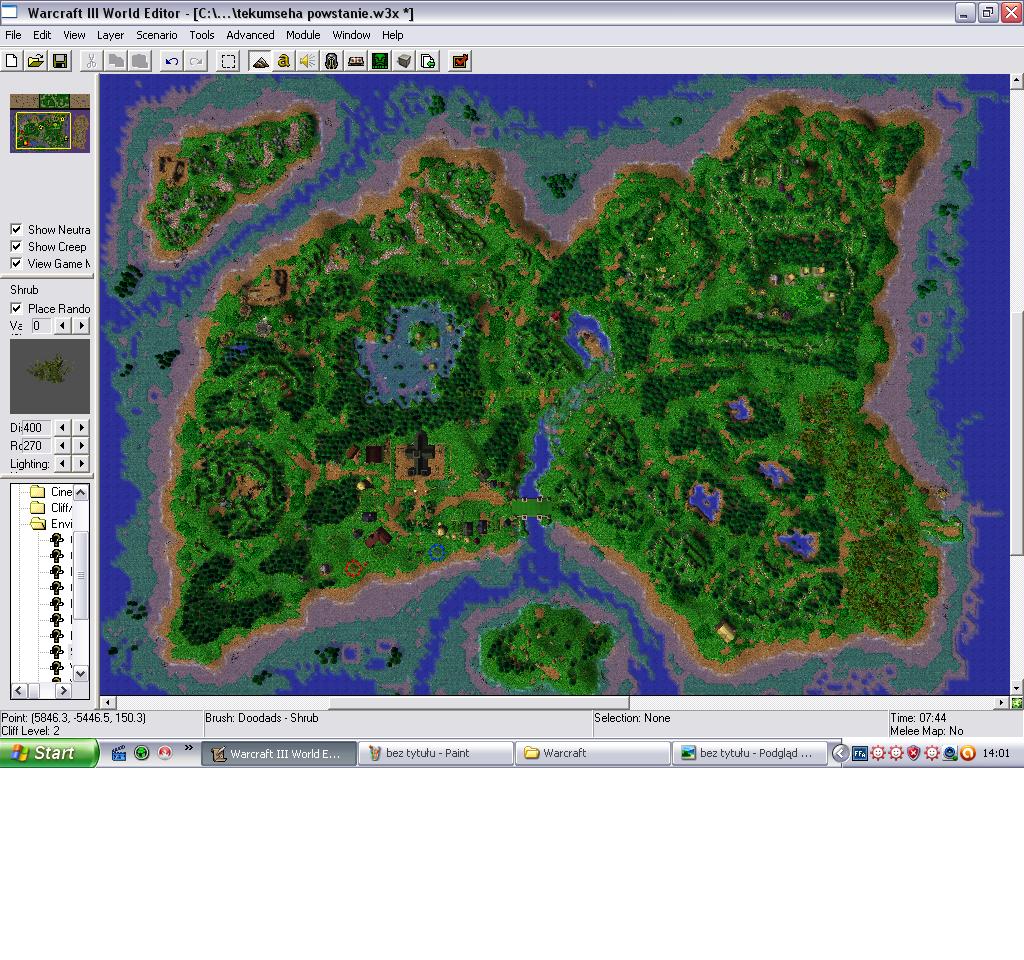
Task: Open the File menu
Action: (x=13, y=35)
